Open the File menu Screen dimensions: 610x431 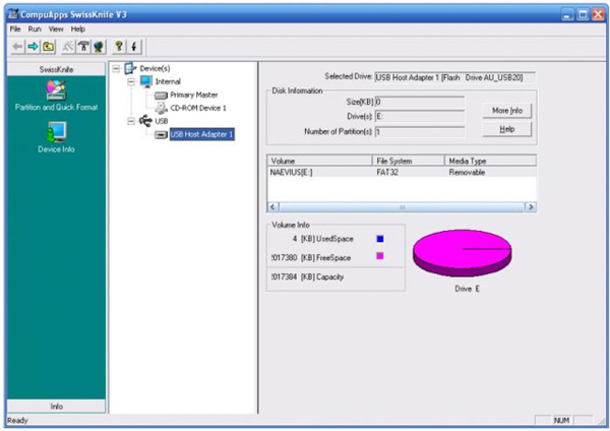(x=15, y=29)
